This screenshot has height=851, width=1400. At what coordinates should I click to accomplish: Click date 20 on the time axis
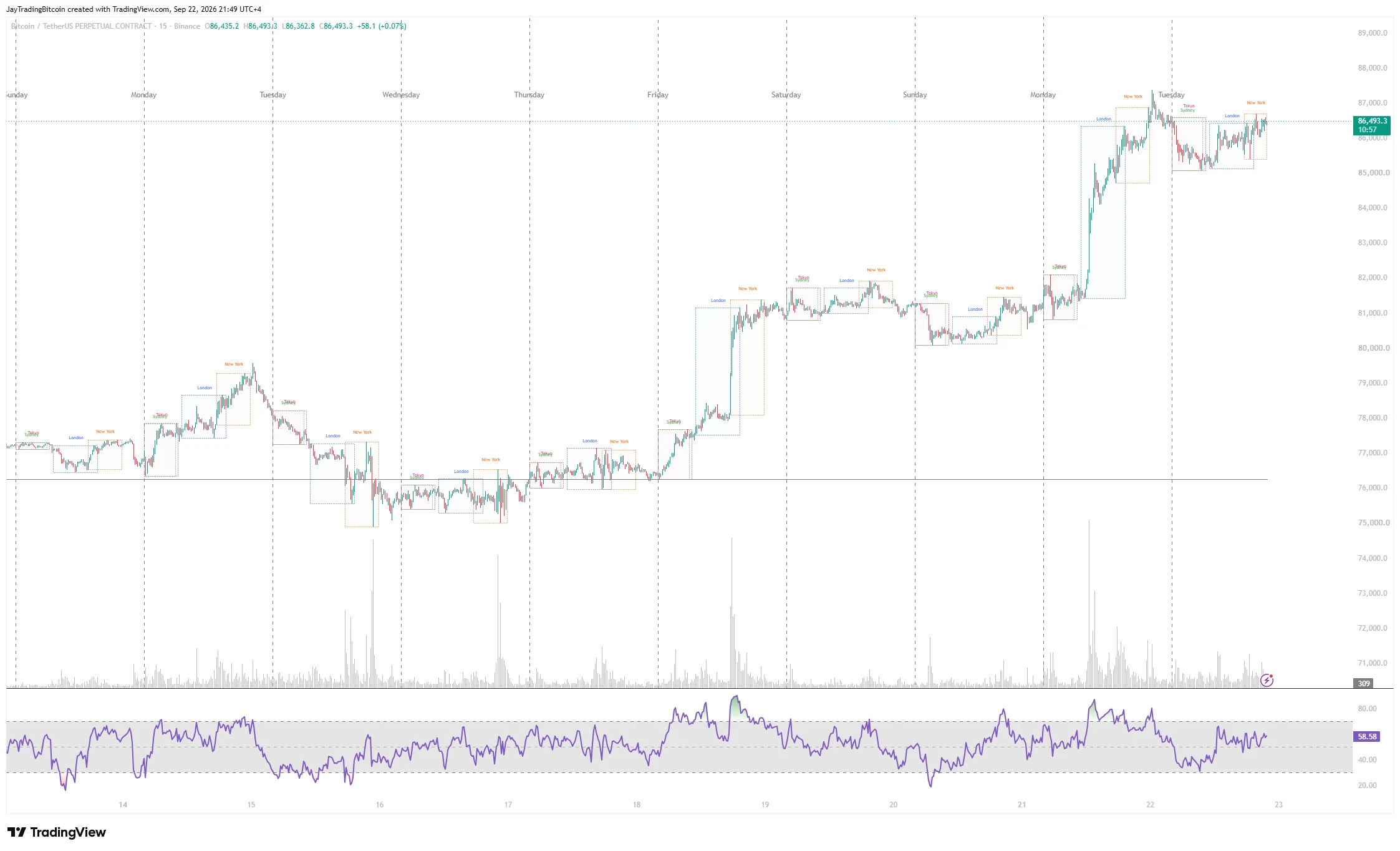[x=894, y=805]
